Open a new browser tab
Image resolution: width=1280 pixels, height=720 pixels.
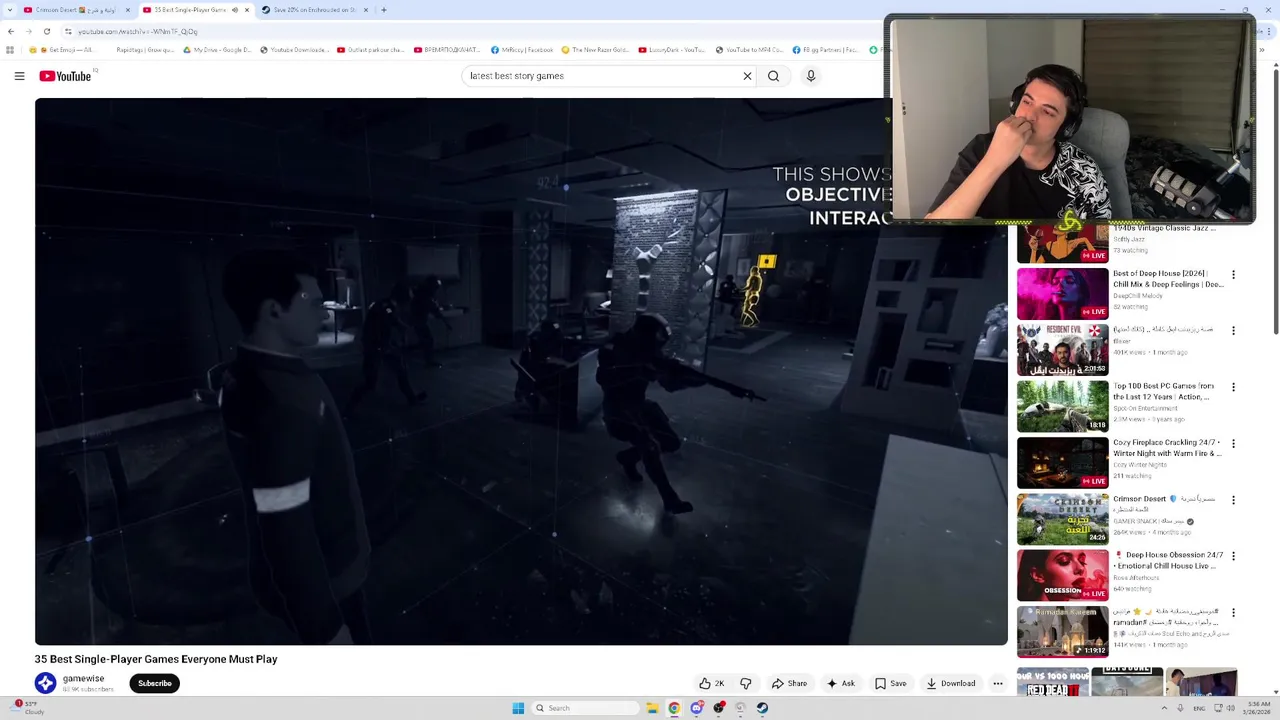point(384,10)
